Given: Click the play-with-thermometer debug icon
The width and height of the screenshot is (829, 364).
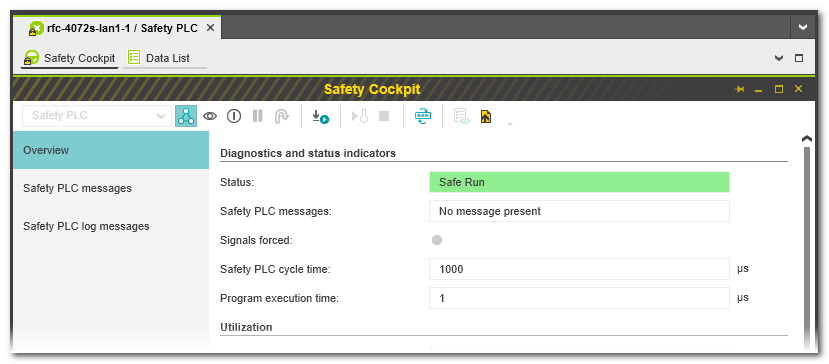Looking at the screenshot, I should coord(360,116).
